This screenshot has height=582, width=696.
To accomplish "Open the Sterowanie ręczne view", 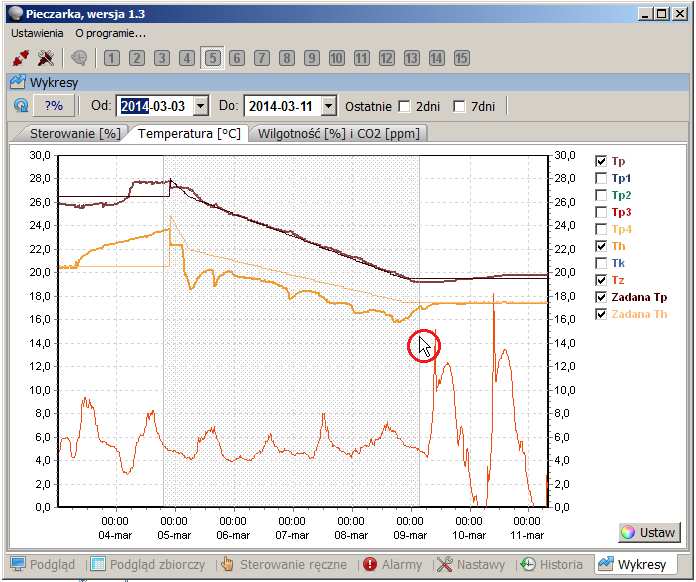I will [x=285, y=565].
